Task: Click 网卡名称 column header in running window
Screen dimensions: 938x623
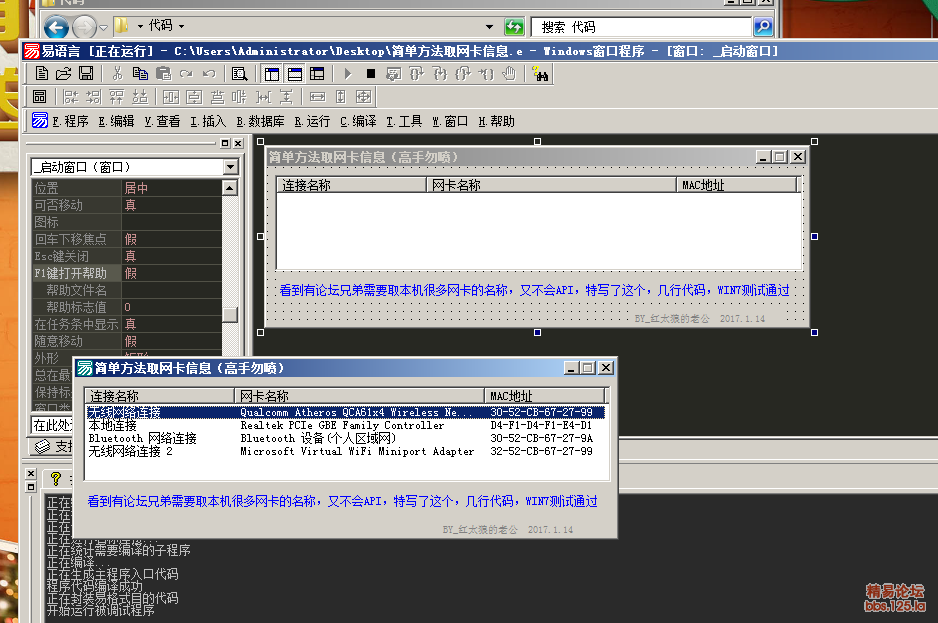Action: (359, 396)
